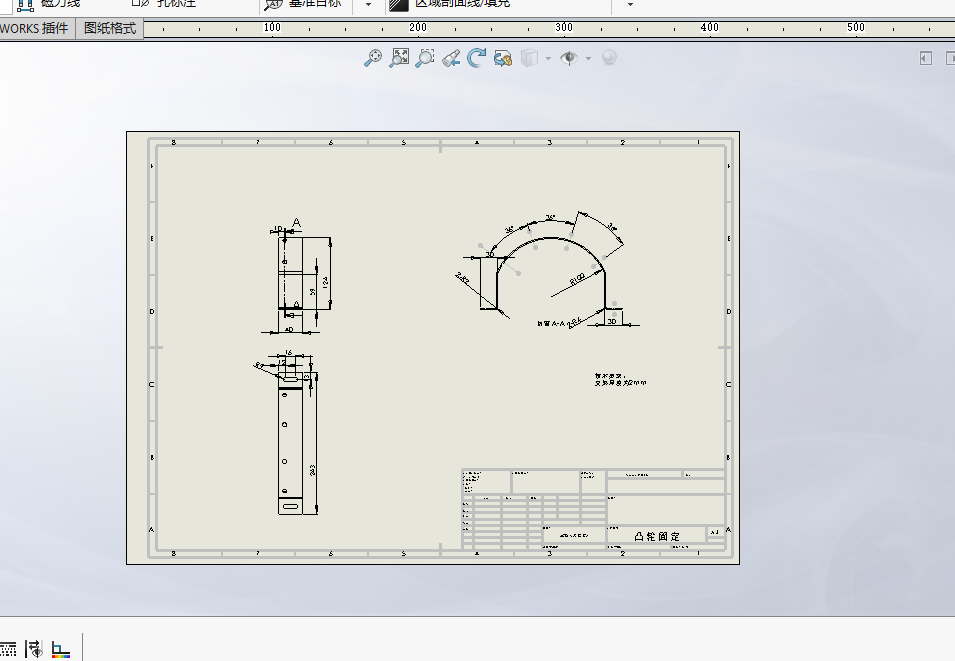Click the Display Style cube icon

[530, 58]
